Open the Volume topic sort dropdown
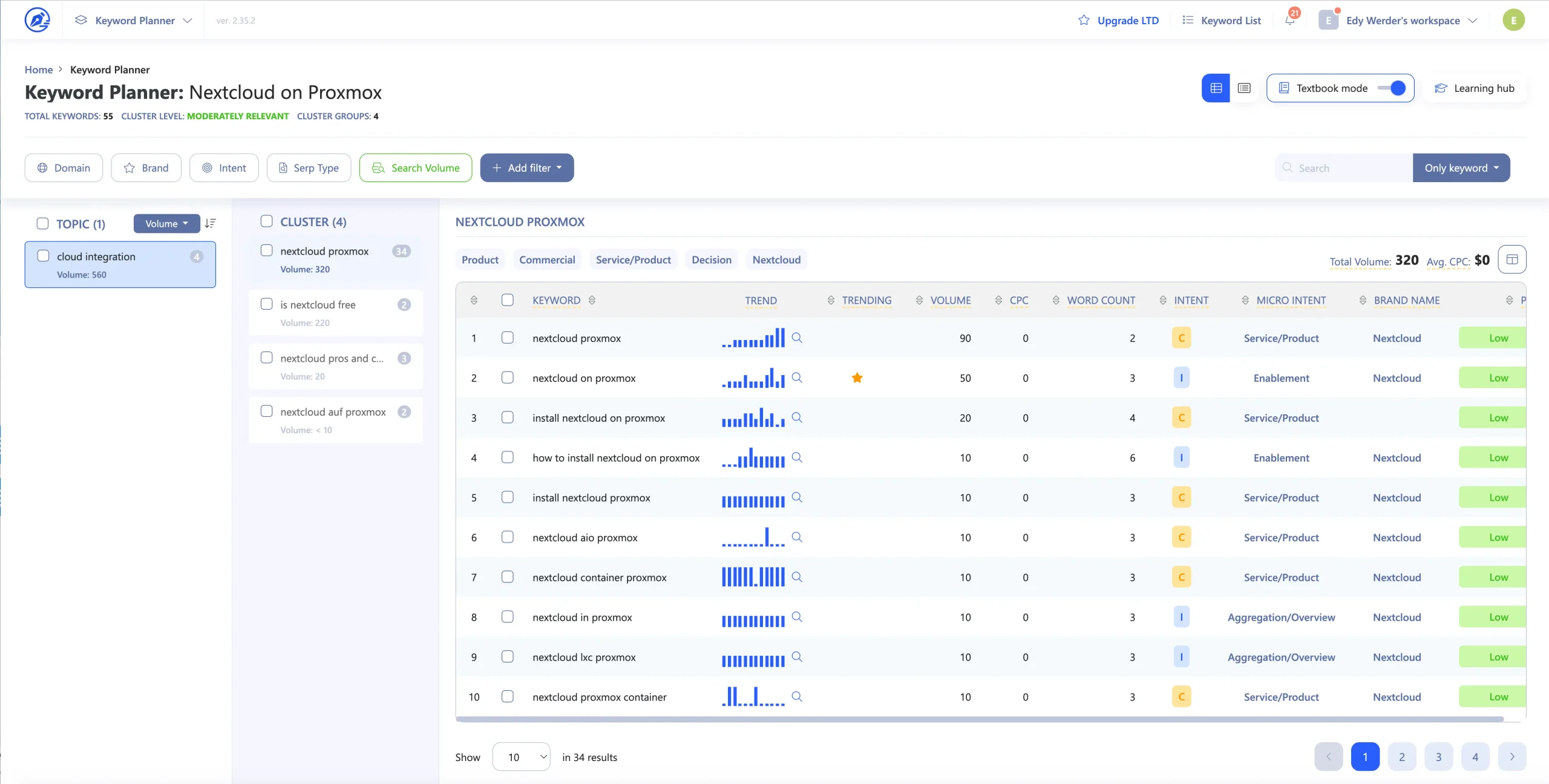 pyautogui.click(x=166, y=223)
